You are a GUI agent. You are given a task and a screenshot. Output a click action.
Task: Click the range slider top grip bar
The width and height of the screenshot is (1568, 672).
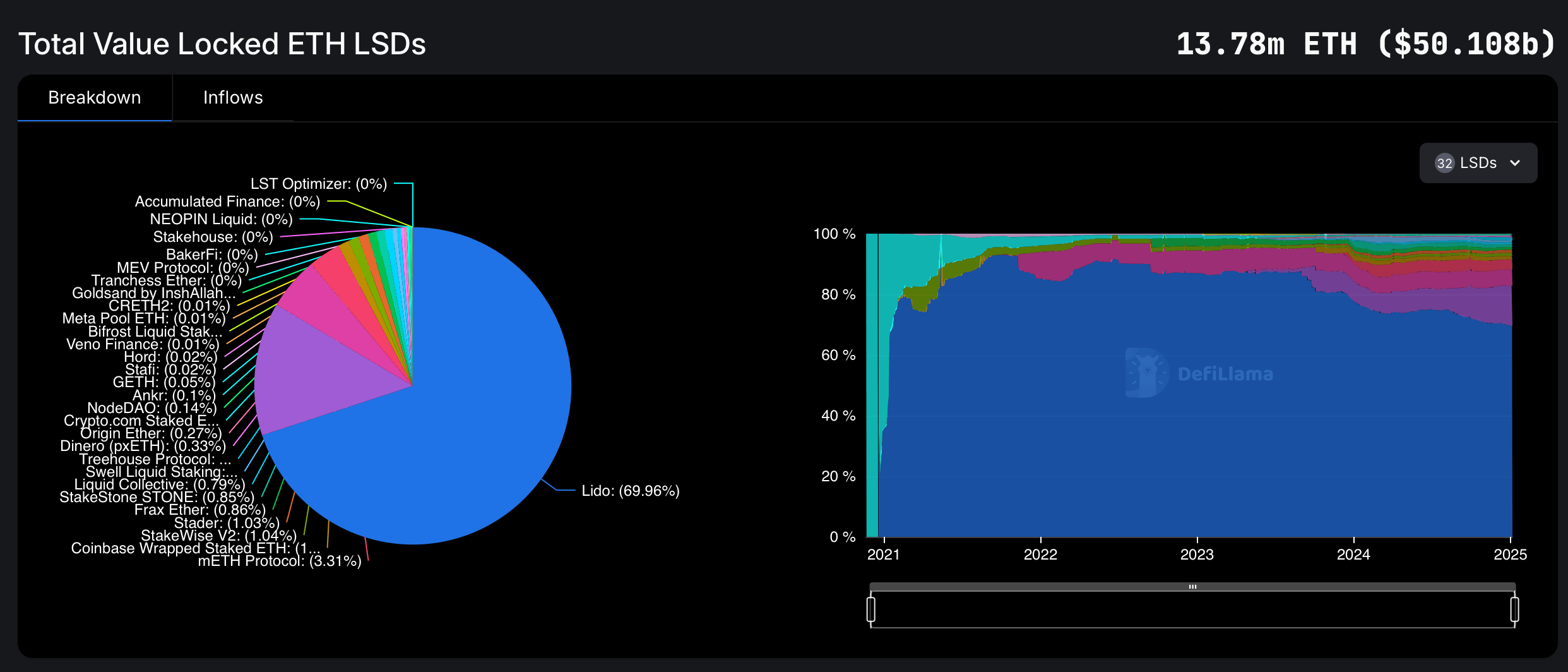click(x=1192, y=587)
